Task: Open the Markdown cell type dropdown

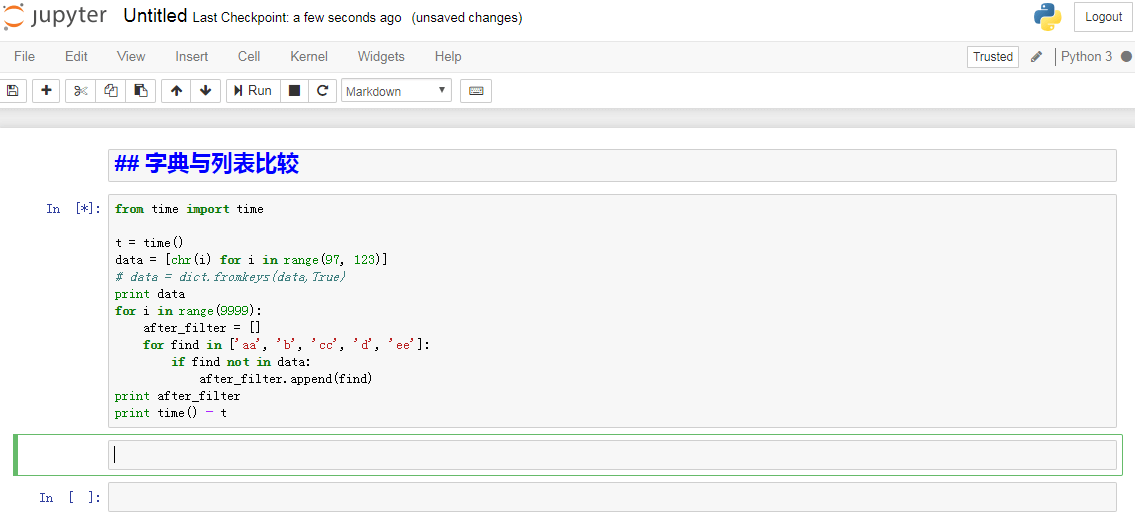Action: click(x=396, y=91)
